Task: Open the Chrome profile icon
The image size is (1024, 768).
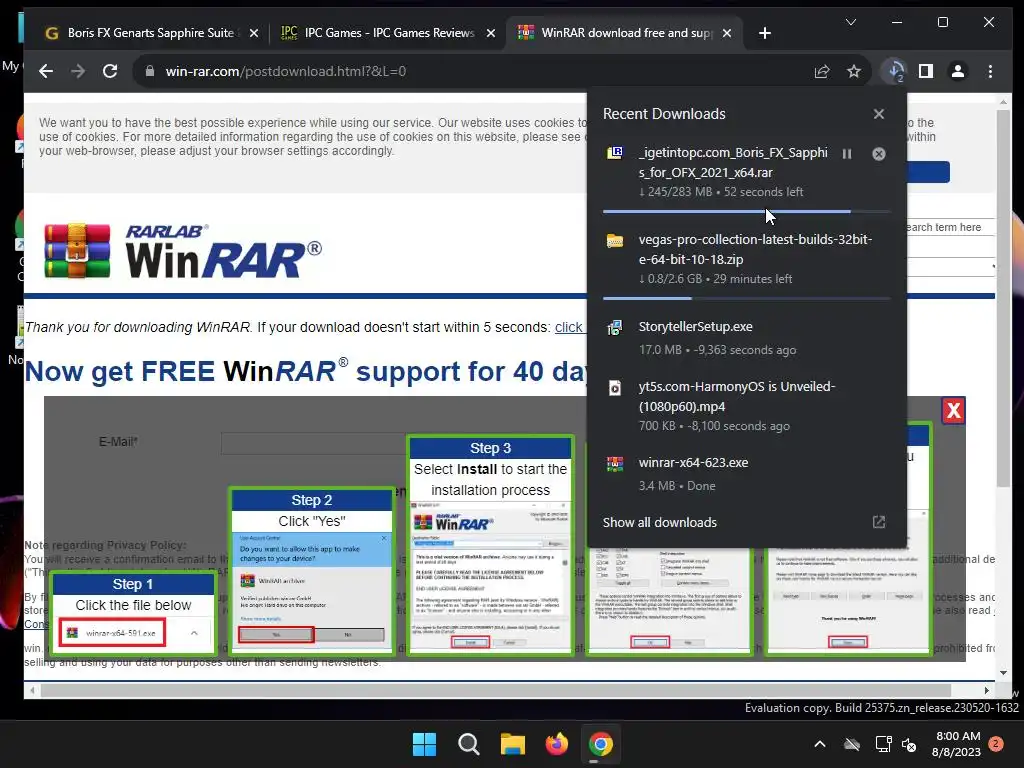Action: [958, 71]
